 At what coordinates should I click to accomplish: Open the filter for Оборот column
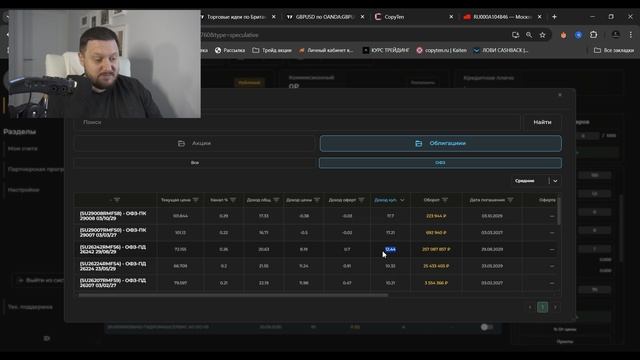[445, 200]
